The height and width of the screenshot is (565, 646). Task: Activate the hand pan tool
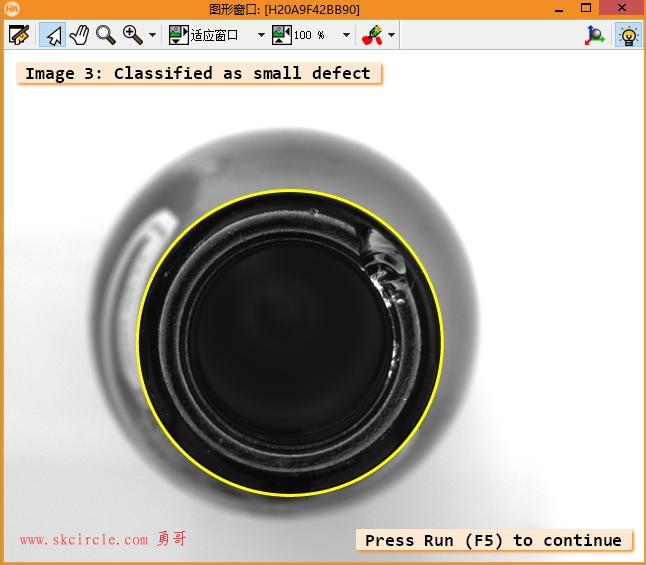click(80, 35)
